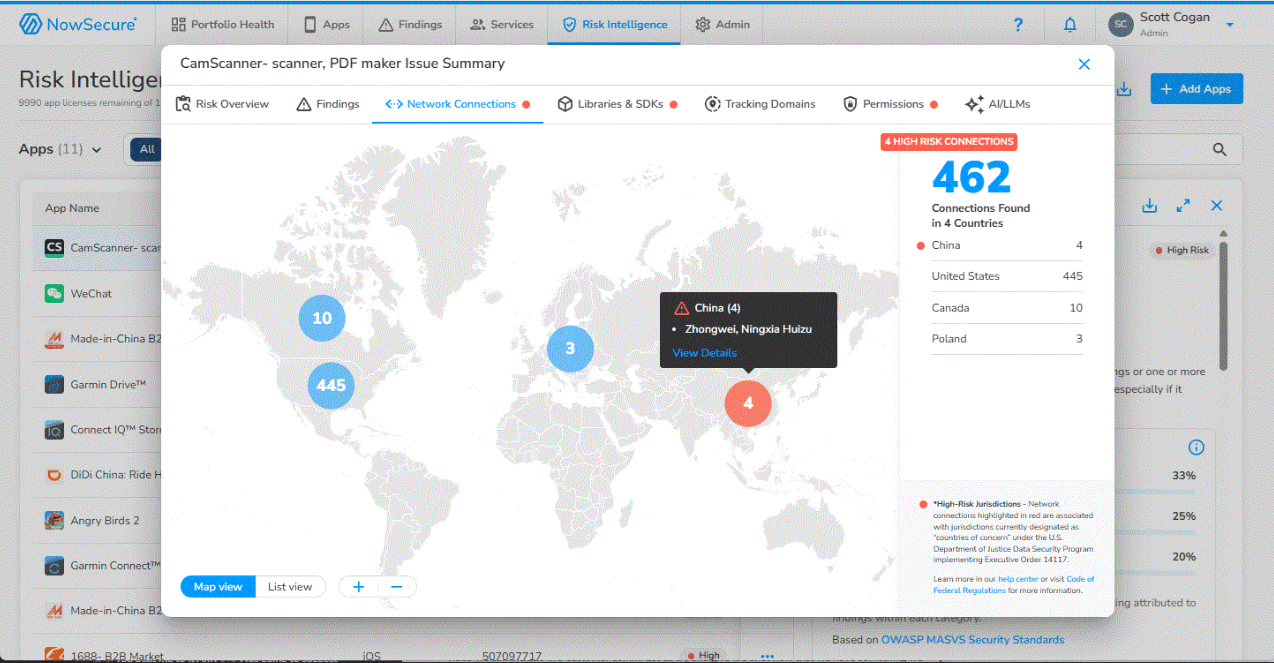This screenshot has width=1274, height=663.
Task: Click the red China 4 map bubble
Action: point(748,404)
